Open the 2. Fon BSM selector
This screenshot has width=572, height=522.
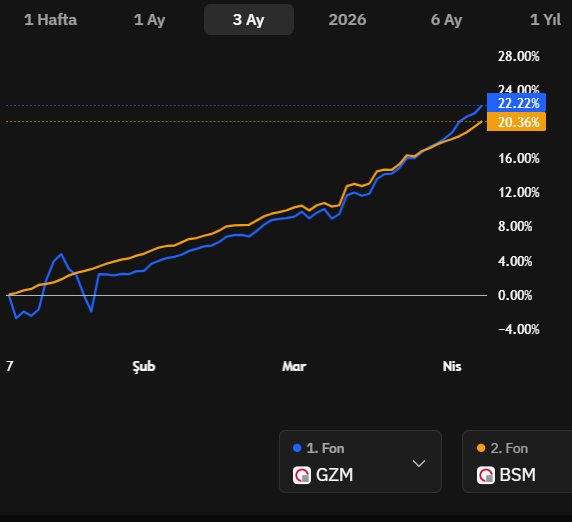tap(517, 461)
